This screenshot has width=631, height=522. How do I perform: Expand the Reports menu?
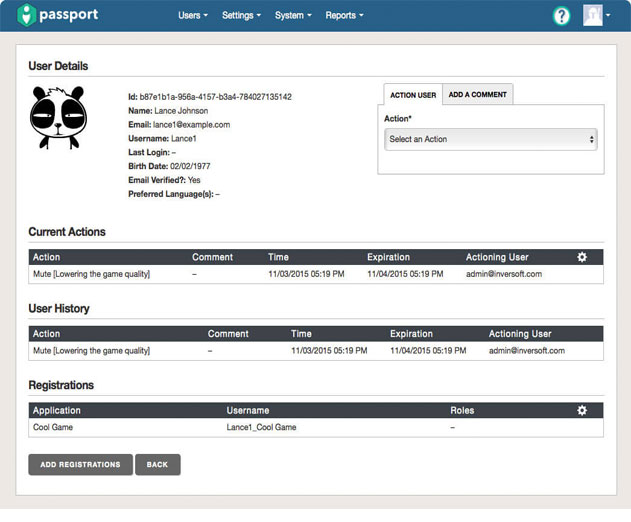coord(344,15)
